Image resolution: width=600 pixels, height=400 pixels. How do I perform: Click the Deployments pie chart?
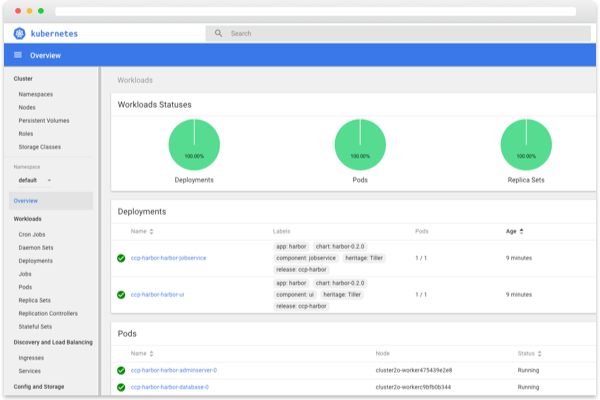[194, 145]
